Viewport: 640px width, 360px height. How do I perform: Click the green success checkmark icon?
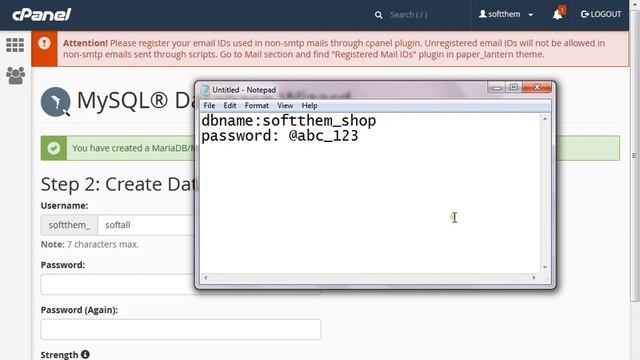coord(53,148)
